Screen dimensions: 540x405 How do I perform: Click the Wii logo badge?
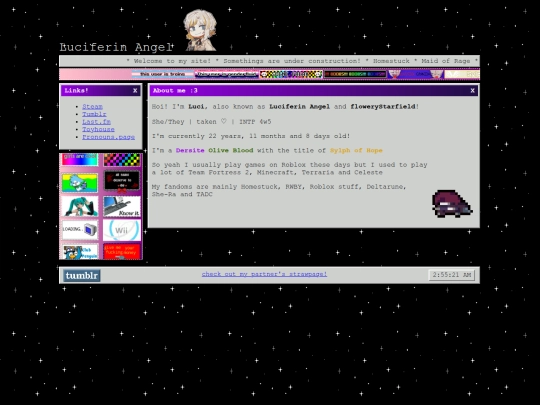point(122,230)
